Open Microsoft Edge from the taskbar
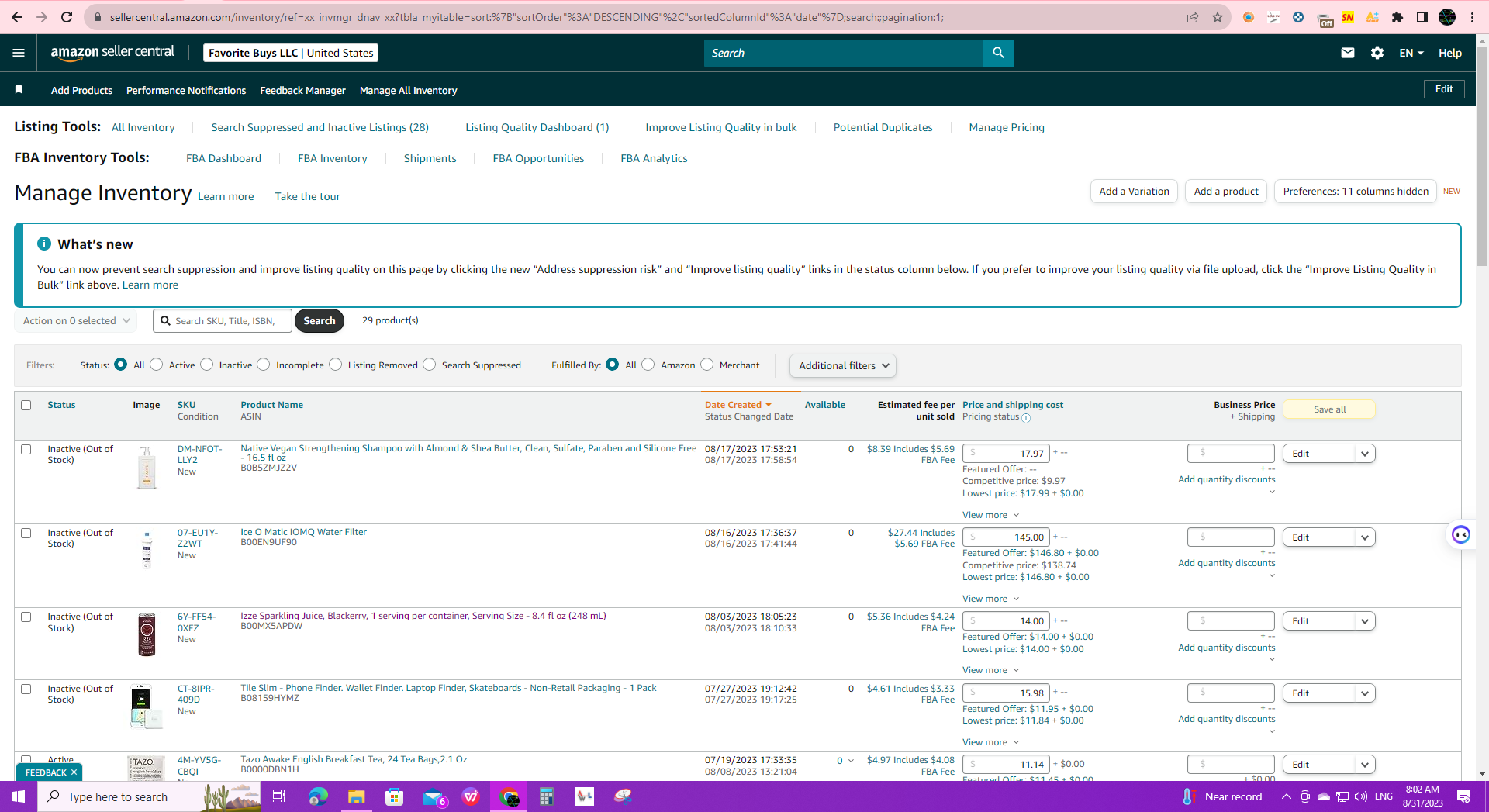This screenshot has width=1489, height=812. (x=318, y=796)
